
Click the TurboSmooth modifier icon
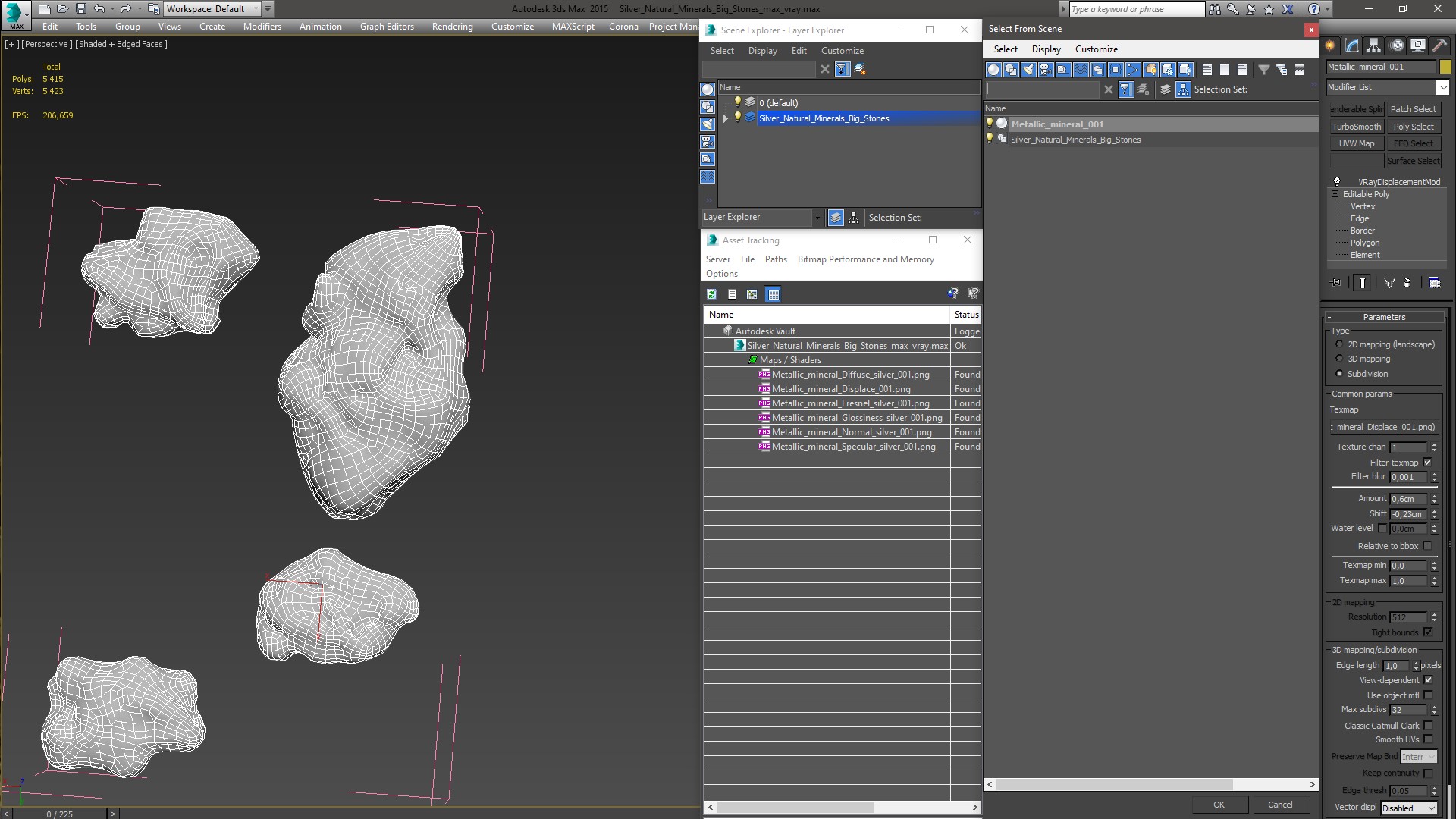(1356, 126)
